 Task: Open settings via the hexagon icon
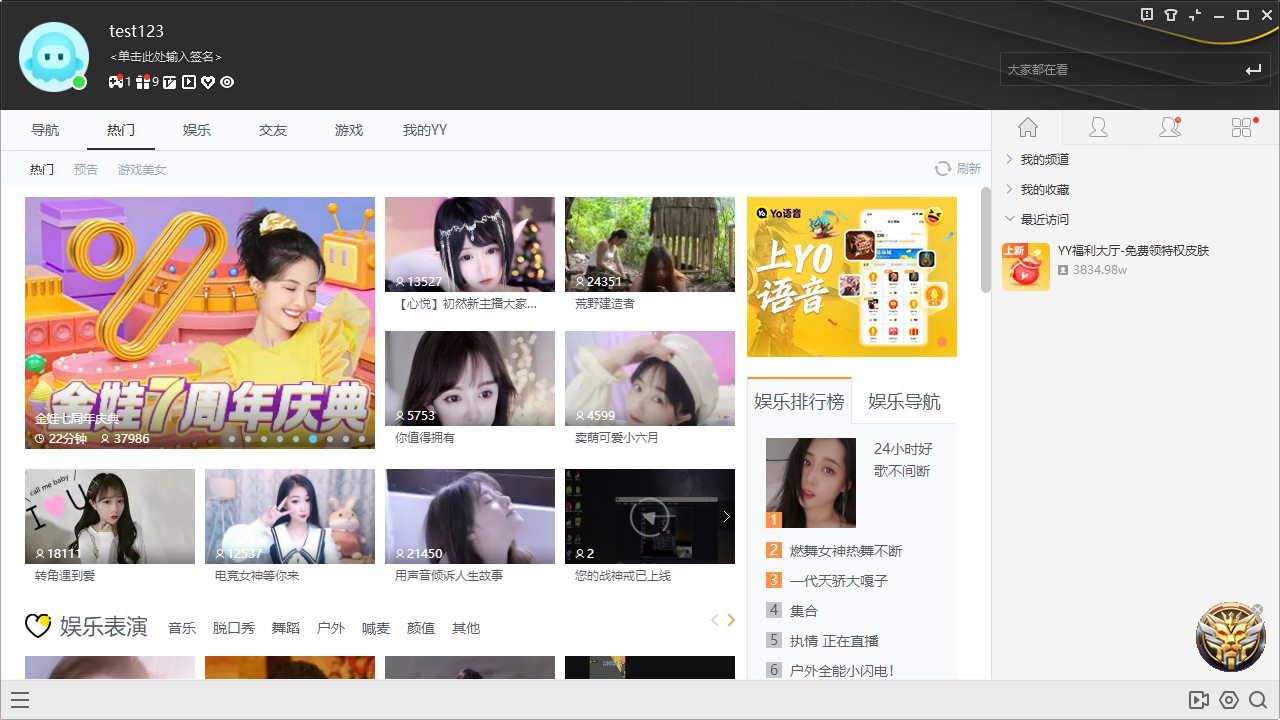(x=1230, y=700)
